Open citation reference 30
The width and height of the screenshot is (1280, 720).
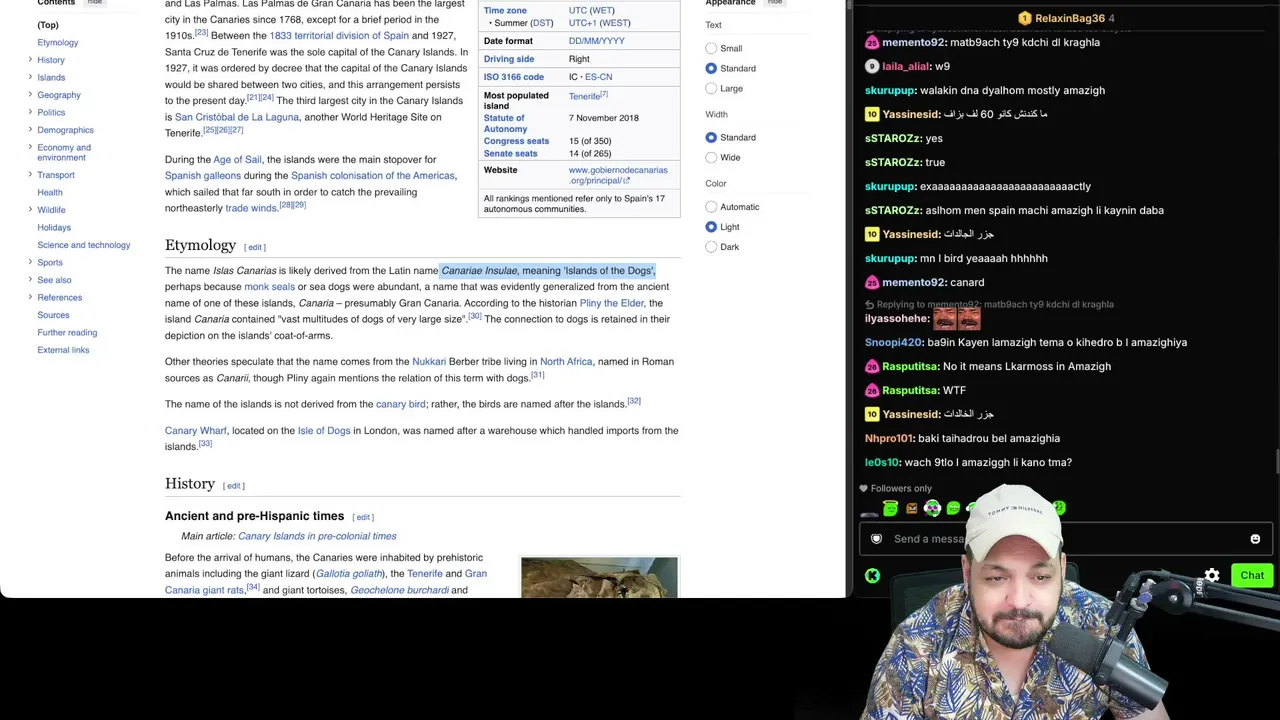pos(475,317)
